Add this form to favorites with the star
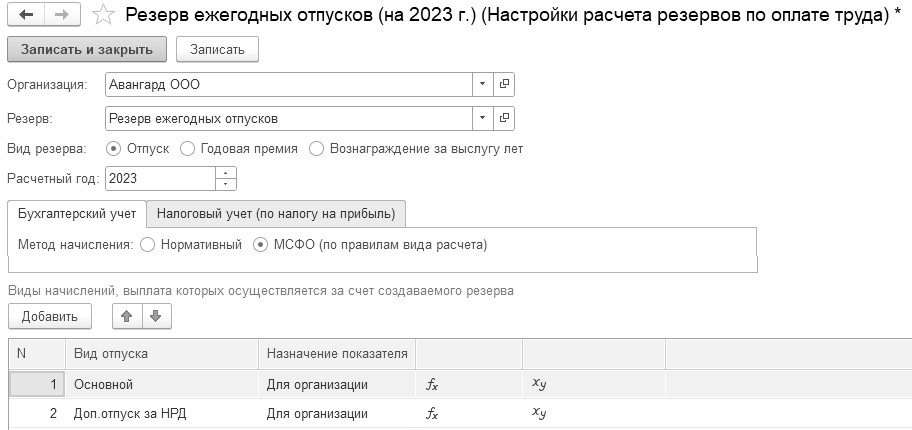The image size is (912, 430). click(104, 16)
